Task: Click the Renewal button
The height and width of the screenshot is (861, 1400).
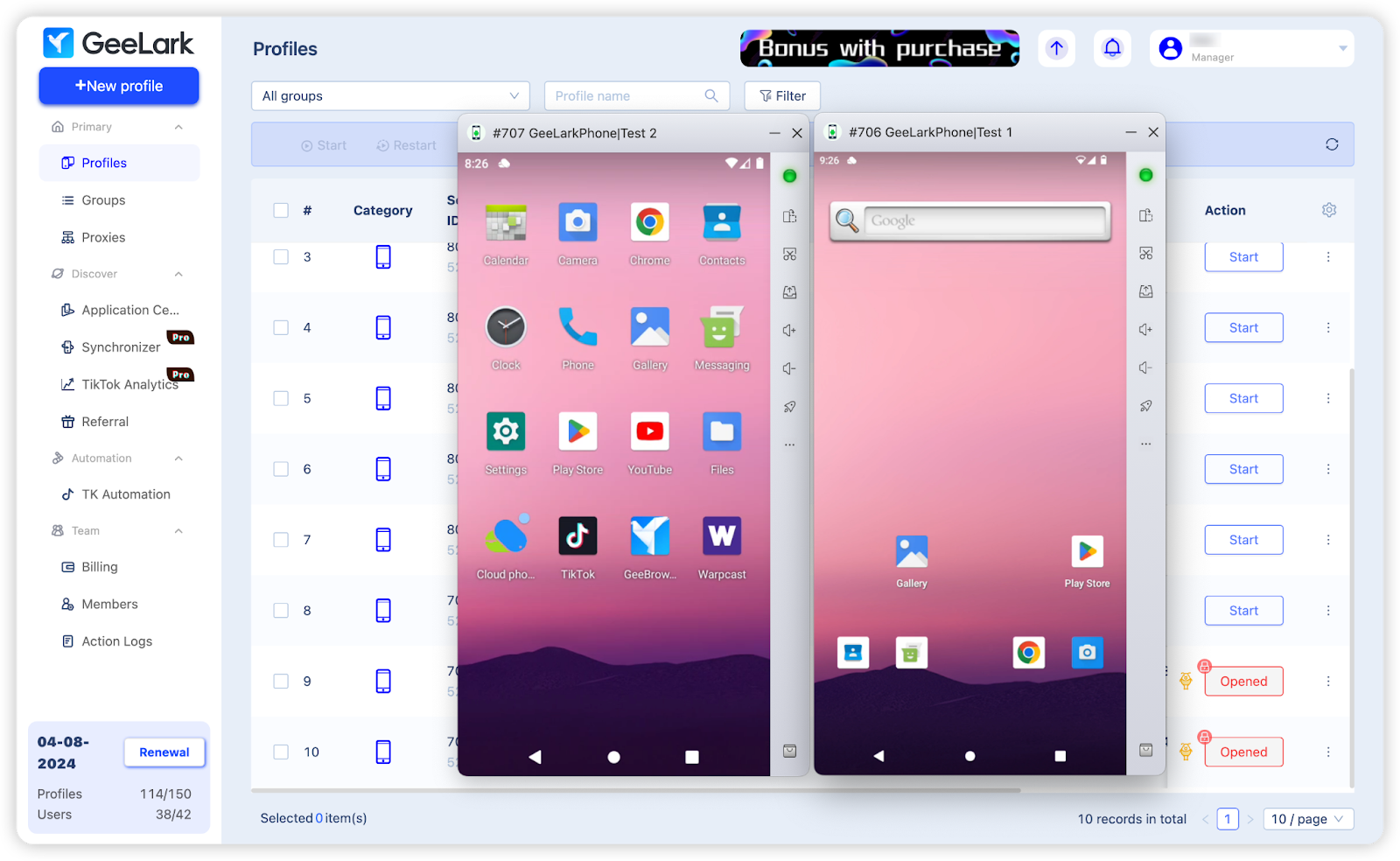Action: pos(164,752)
